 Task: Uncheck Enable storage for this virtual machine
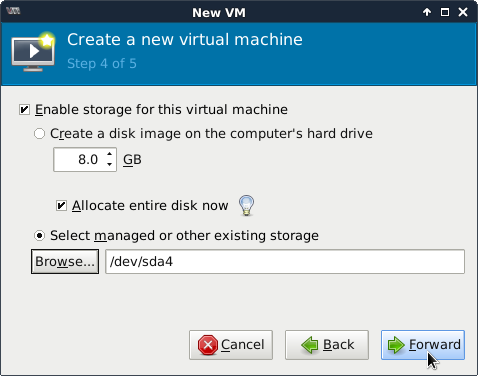tap(24, 109)
